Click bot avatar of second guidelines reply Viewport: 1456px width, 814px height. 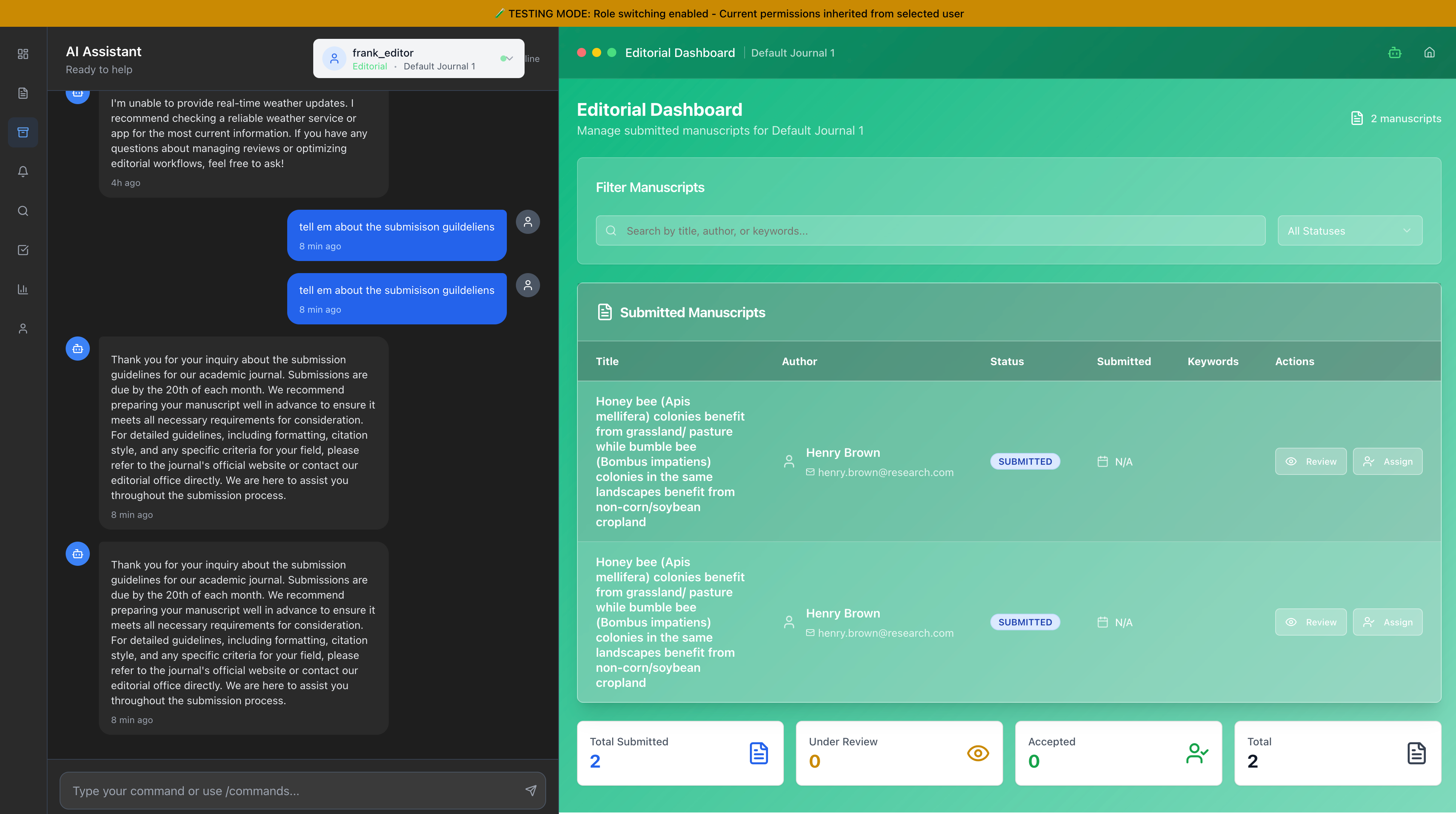[x=77, y=554]
